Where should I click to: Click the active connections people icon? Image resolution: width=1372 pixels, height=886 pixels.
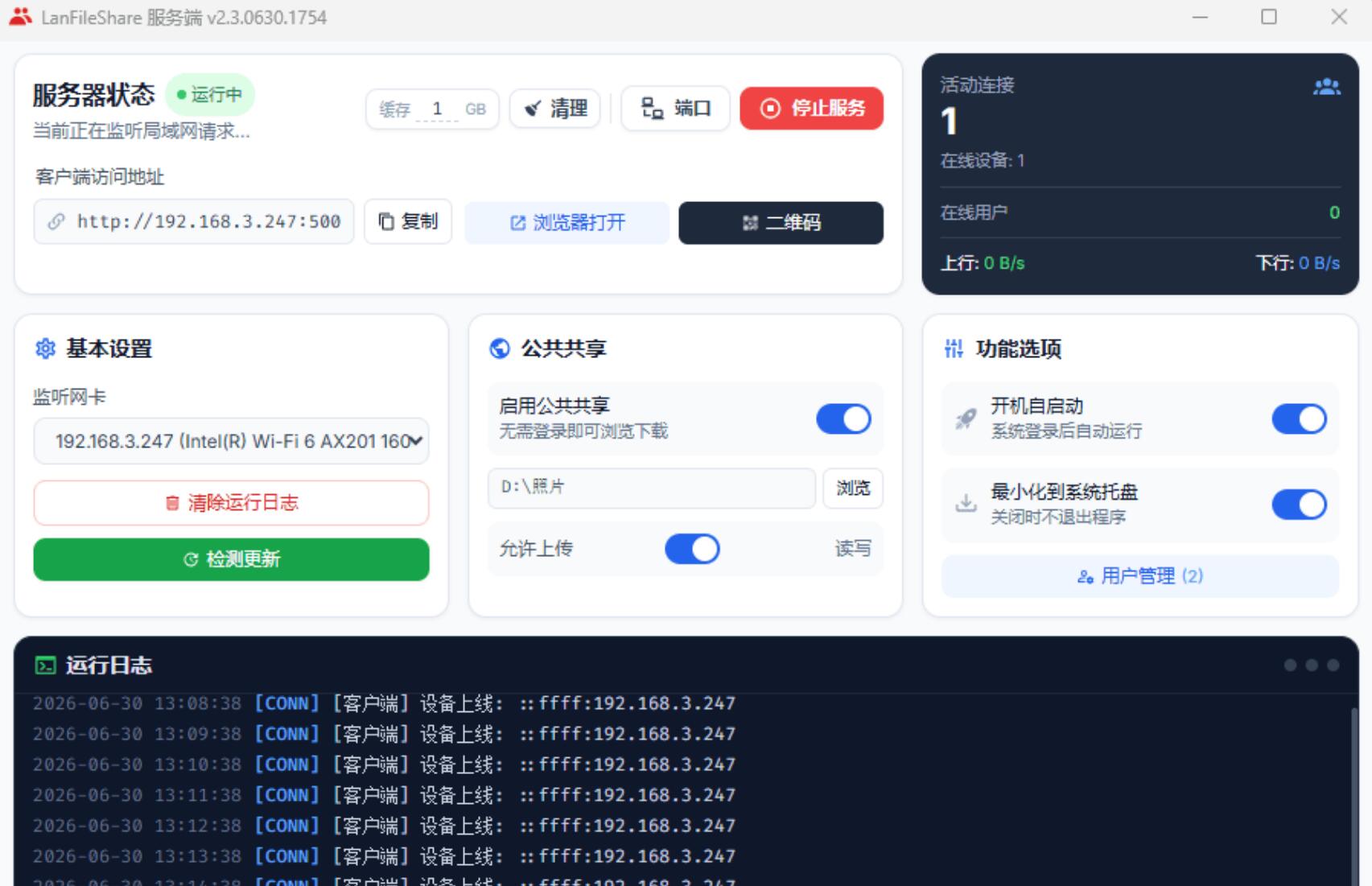pyautogui.click(x=1326, y=87)
